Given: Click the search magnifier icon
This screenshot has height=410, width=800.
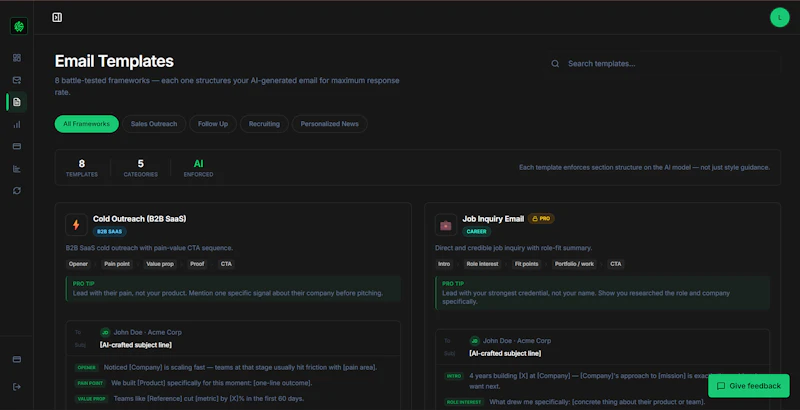Looking at the screenshot, I should click(555, 64).
